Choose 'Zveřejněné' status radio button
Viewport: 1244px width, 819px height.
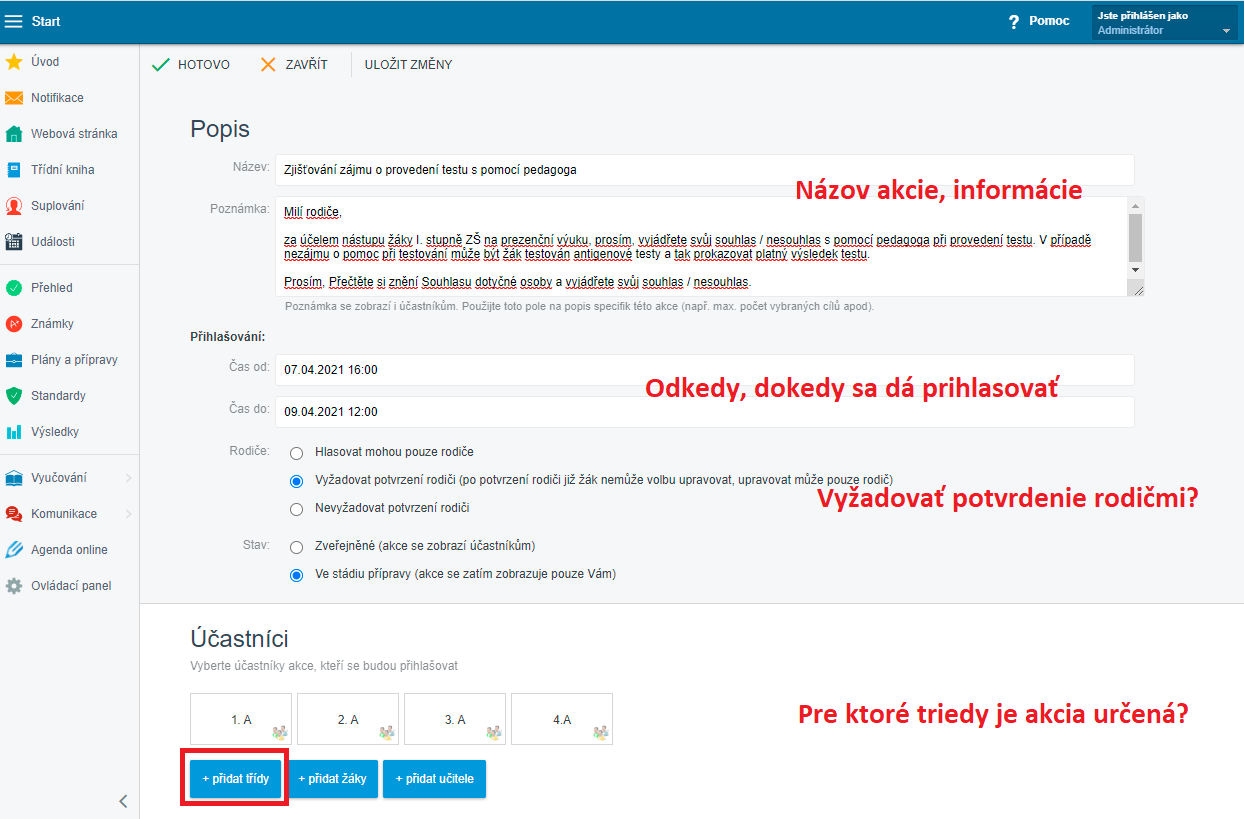(x=296, y=547)
